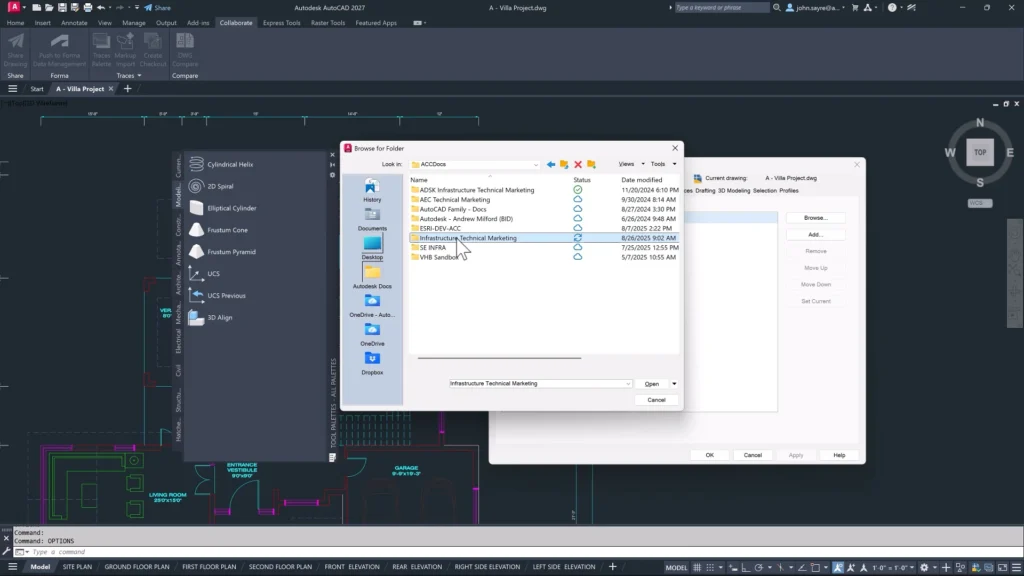Open the user account john.sayre dropdown
Image resolution: width=1024 pixels, height=576 pixels.
[x=816, y=8]
